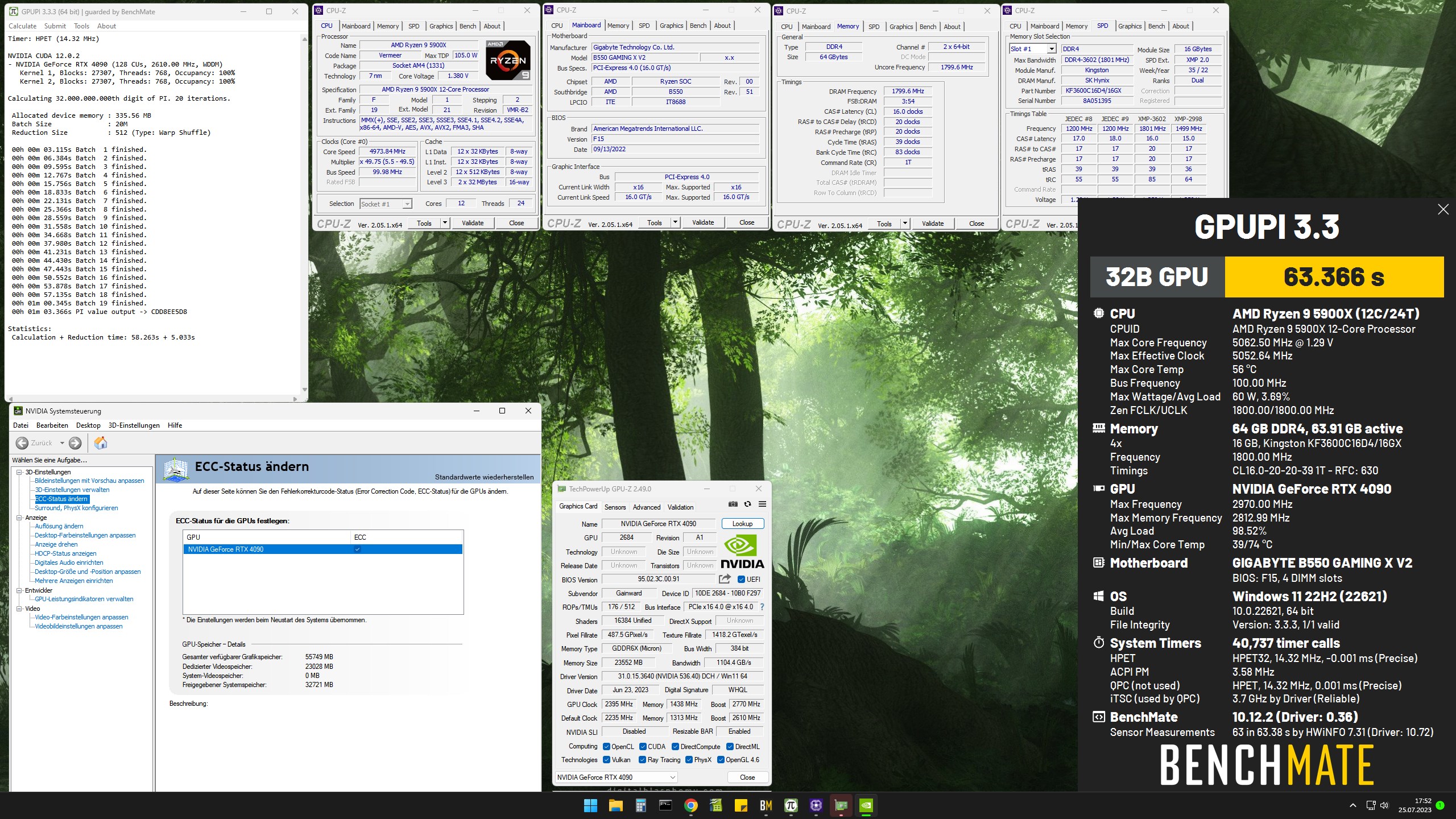The image size is (1456, 819).
Task: Click NVIDIA Control Panel Home icon
Action: pos(101,442)
